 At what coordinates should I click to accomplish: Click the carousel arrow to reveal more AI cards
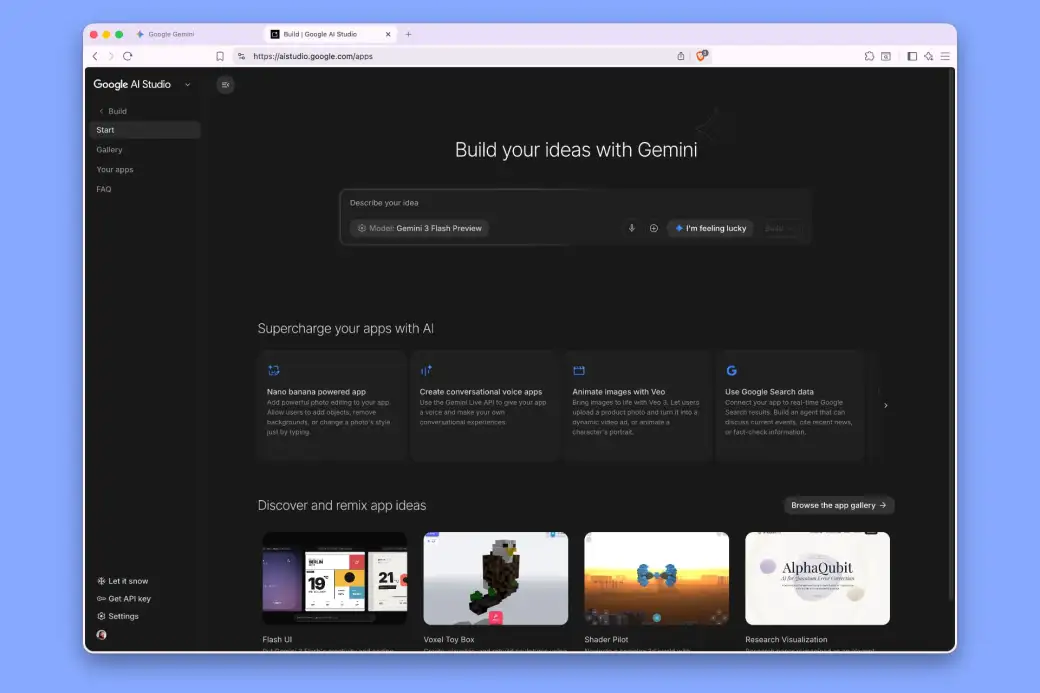tap(885, 406)
